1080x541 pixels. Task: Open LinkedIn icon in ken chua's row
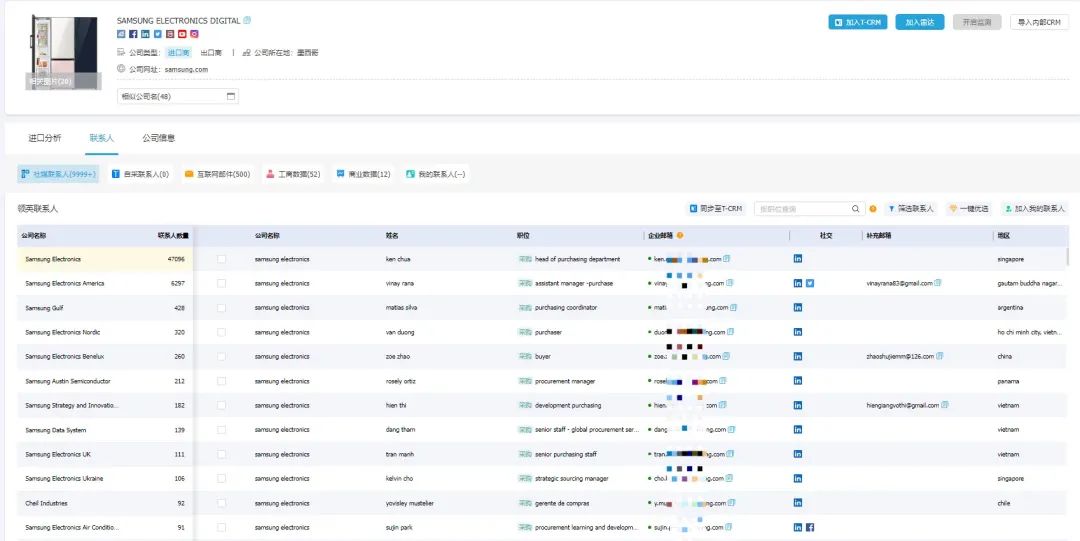797,259
